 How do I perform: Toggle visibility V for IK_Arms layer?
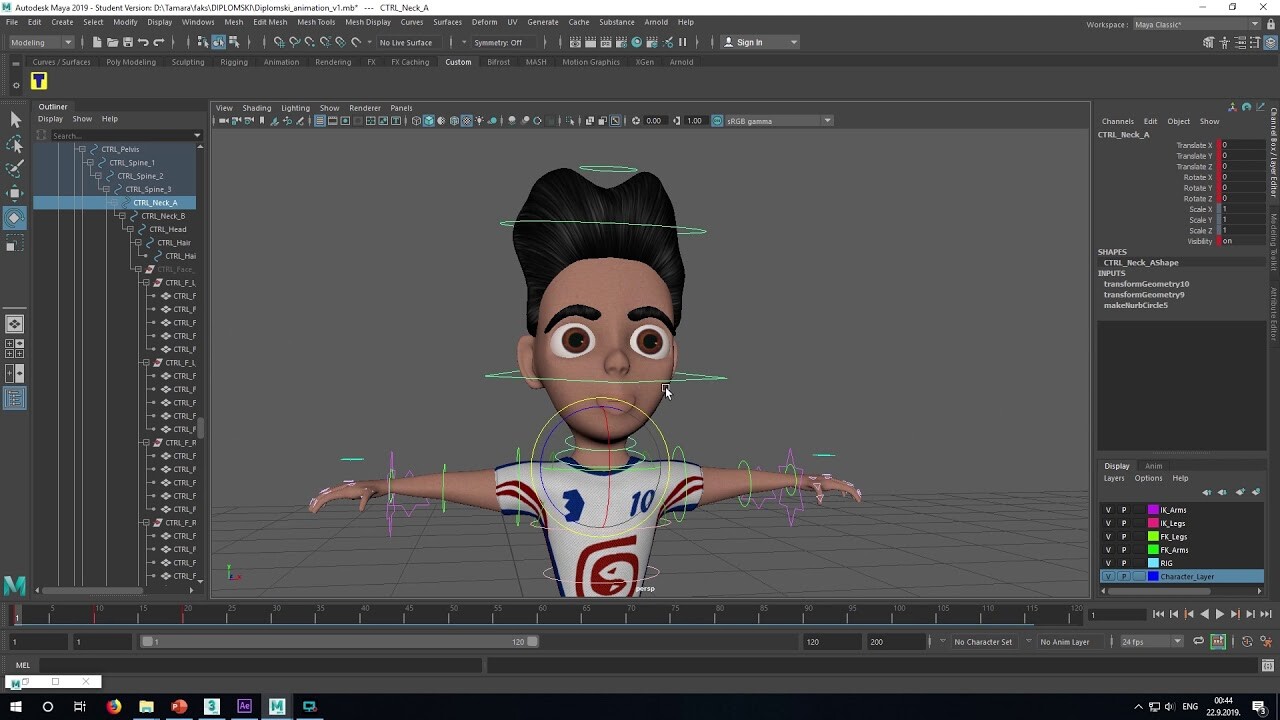tap(1108, 510)
